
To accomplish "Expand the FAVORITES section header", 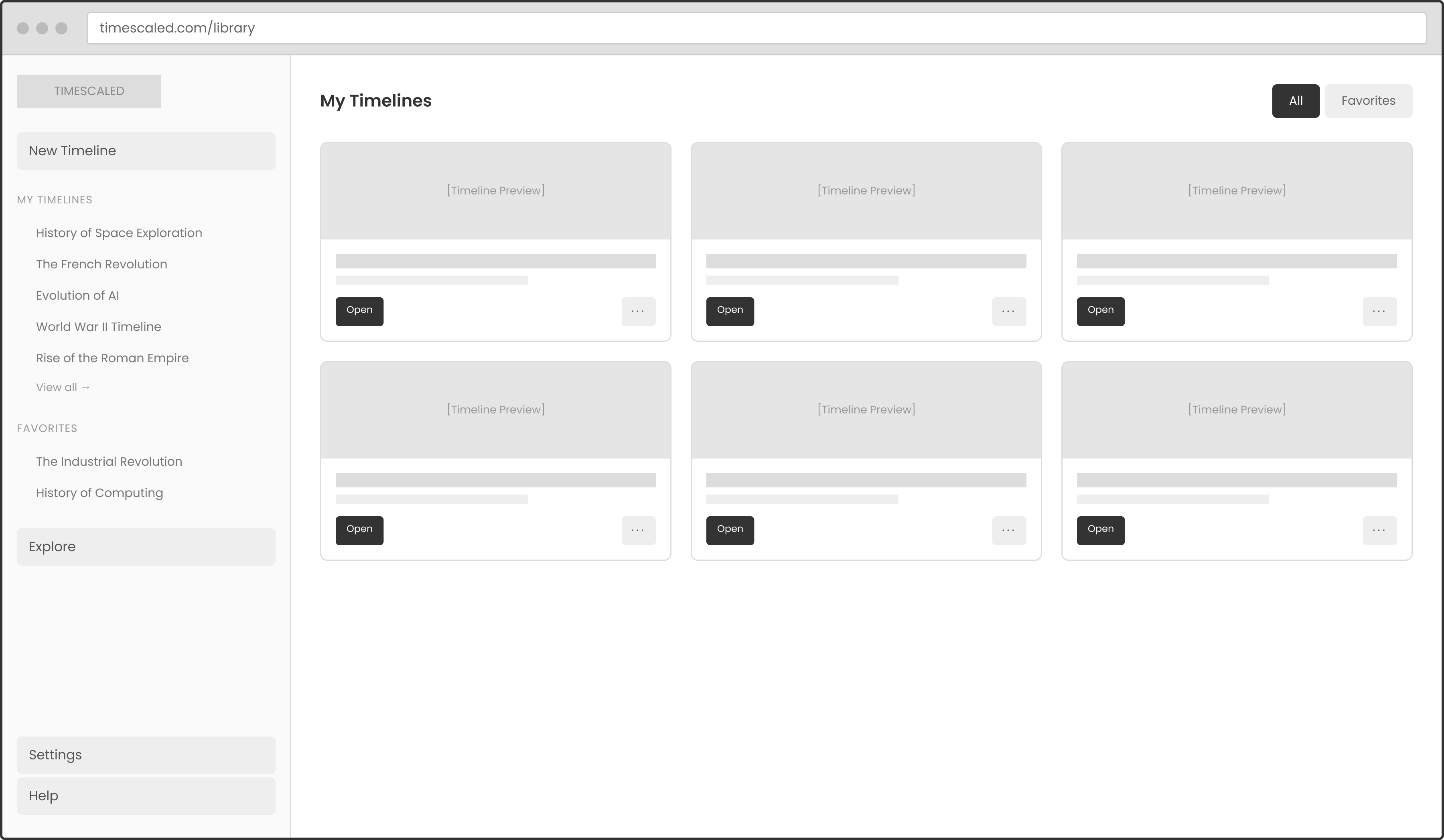I will [48, 428].
